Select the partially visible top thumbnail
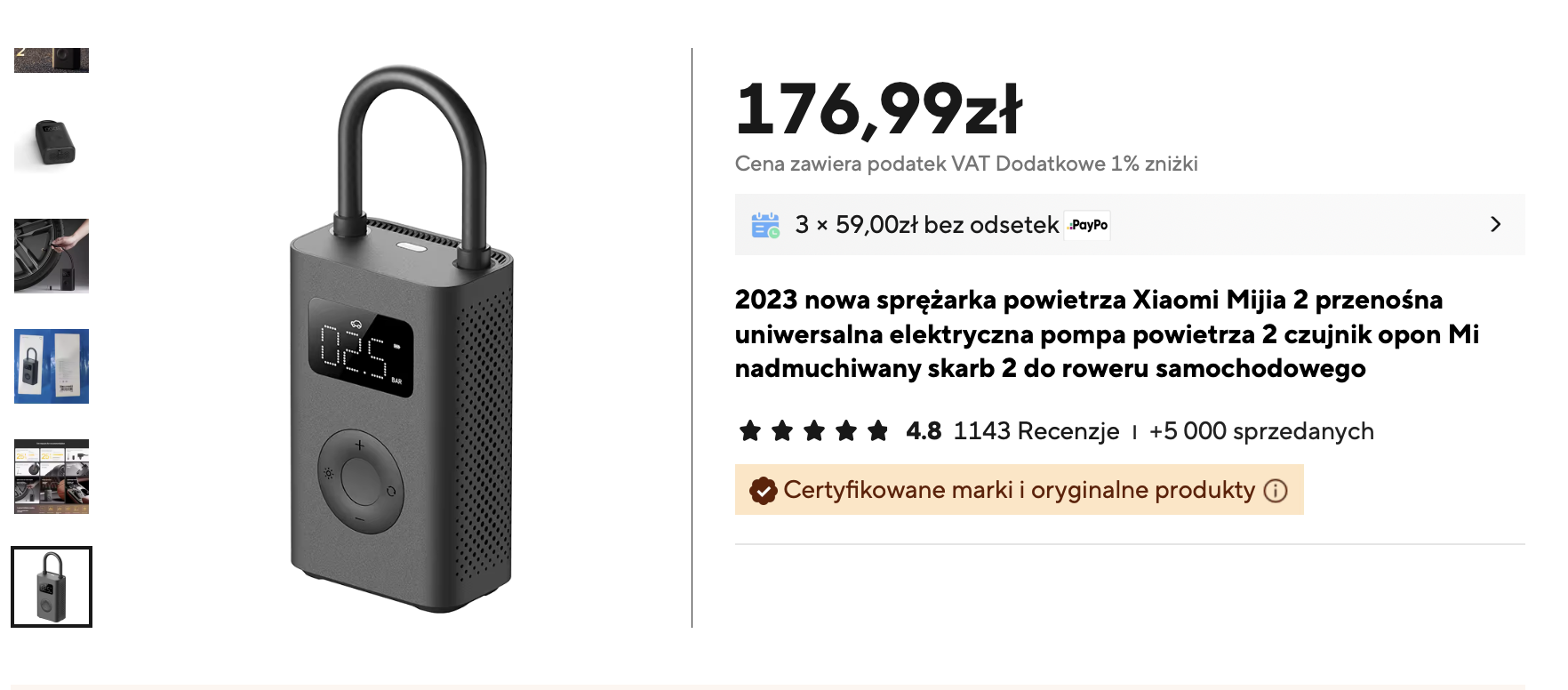1568x690 pixels. (52, 60)
